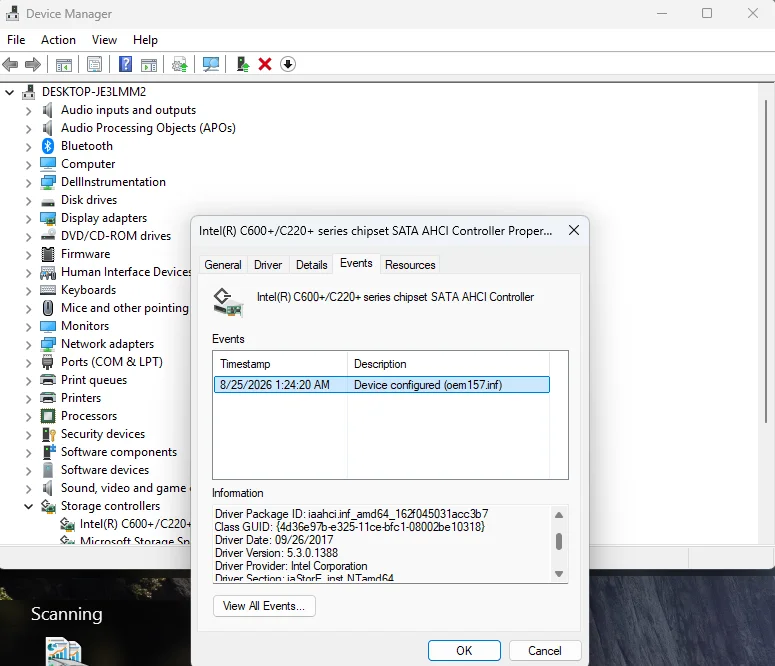Open the View menu
This screenshot has height=666, width=775.
(104, 40)
